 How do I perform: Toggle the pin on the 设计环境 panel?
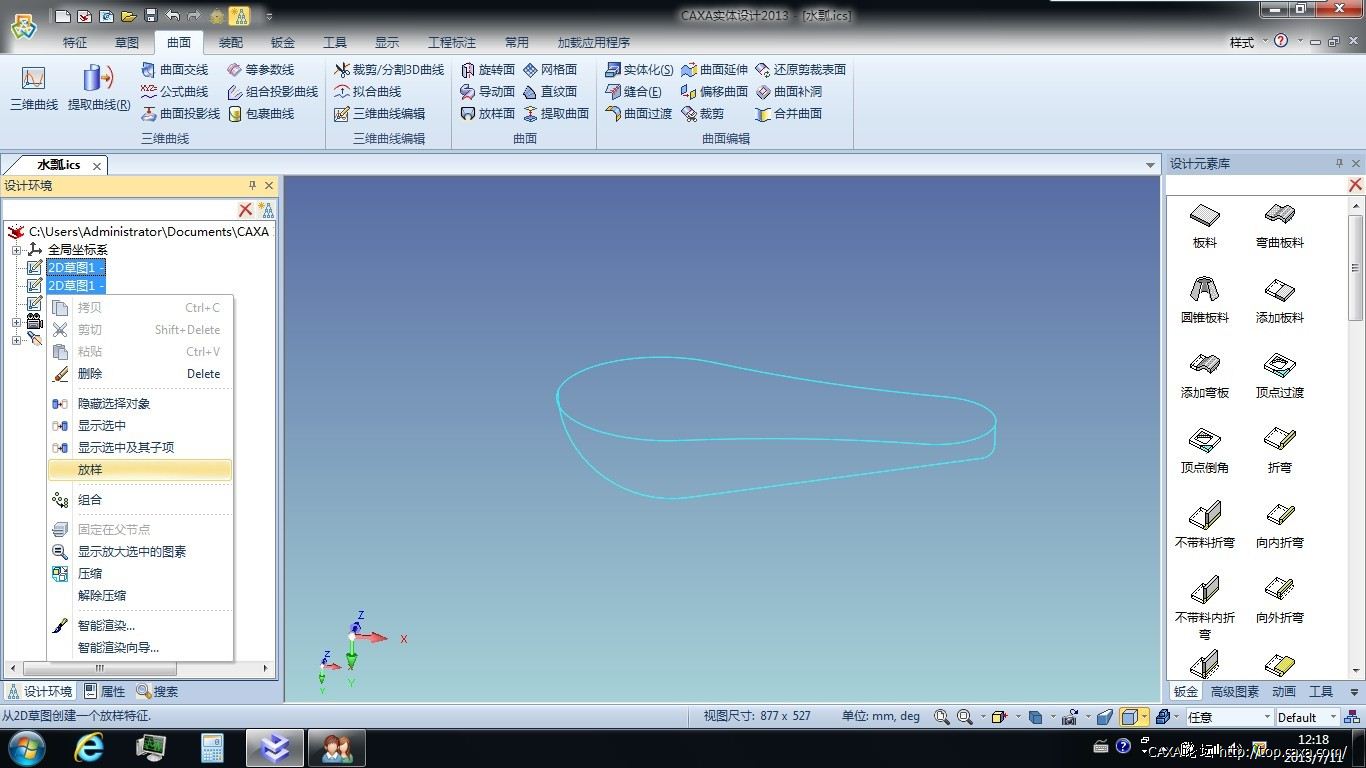(252, 185)
